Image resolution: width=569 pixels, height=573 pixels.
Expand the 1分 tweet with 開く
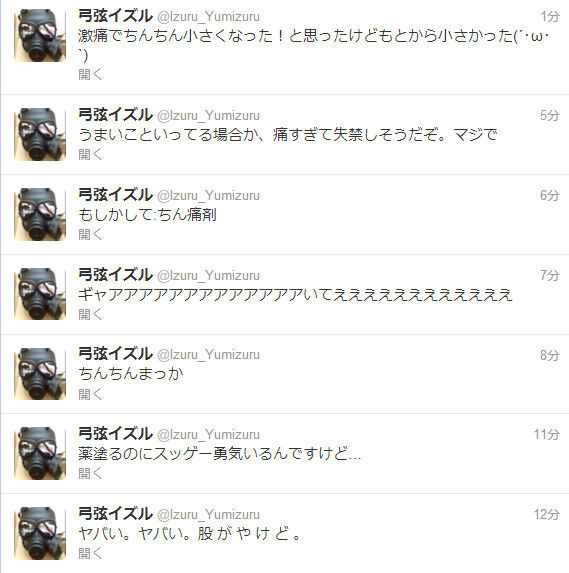pyautogui.click(x=90, y=75)
